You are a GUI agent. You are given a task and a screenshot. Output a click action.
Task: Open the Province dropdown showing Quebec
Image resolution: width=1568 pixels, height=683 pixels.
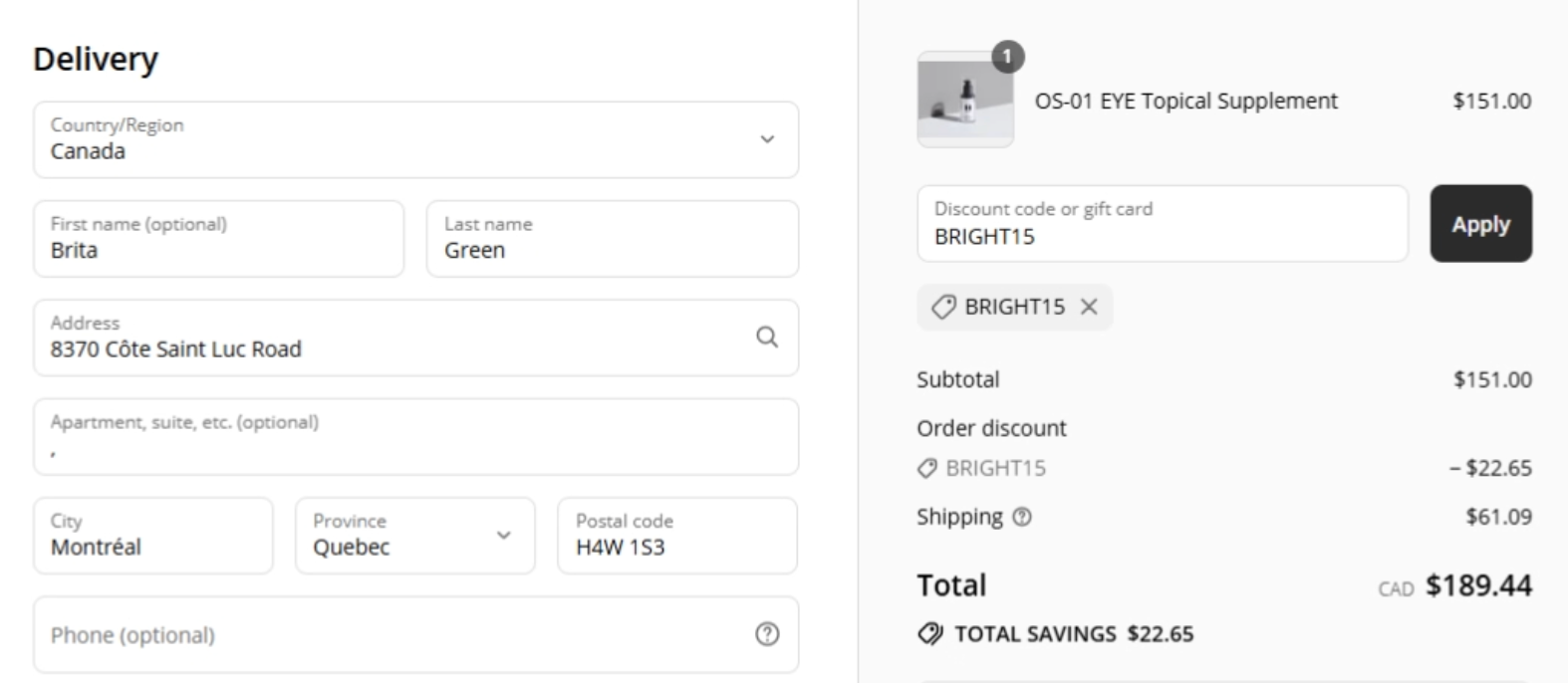point(414,536)
